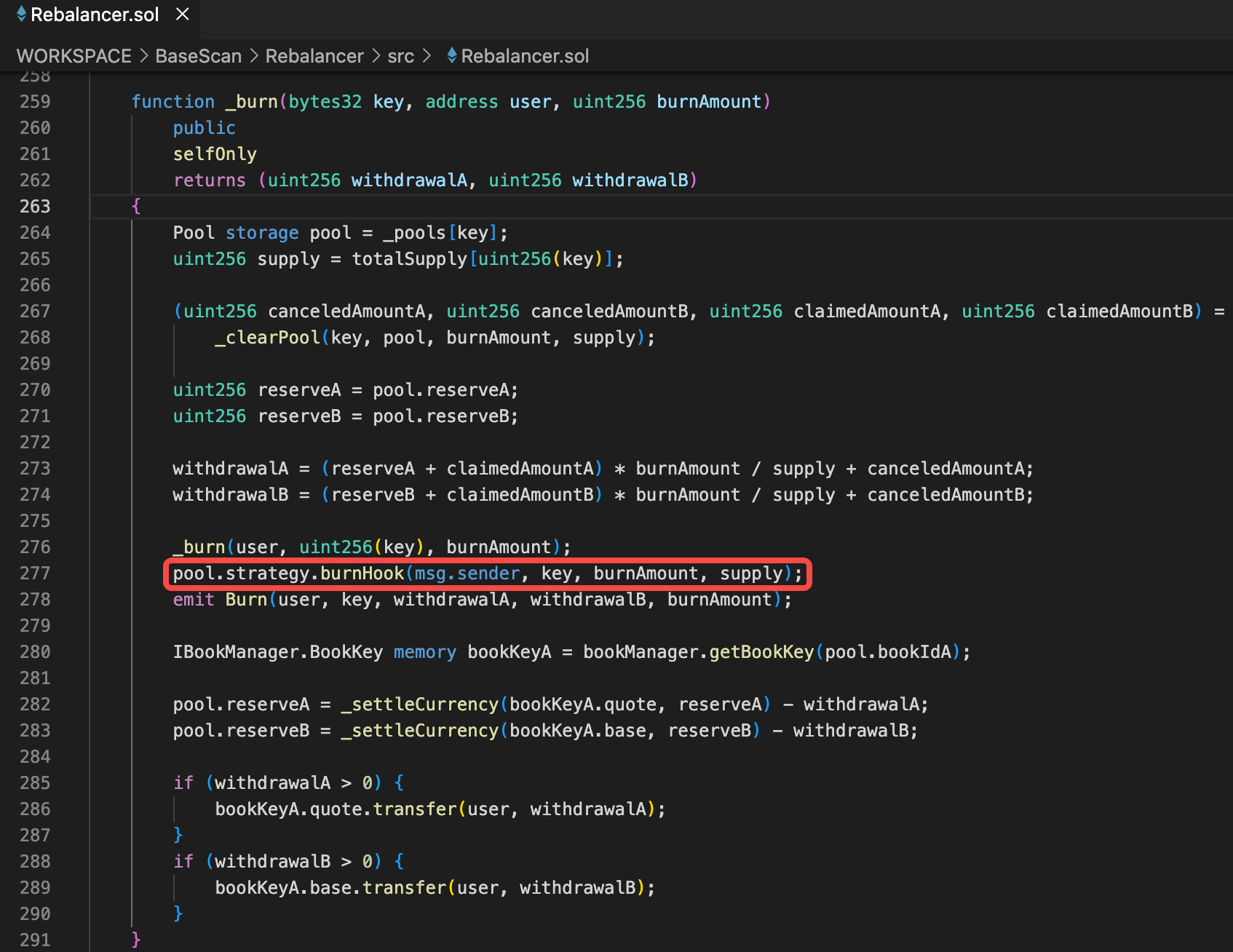Click bookKeyA.base.transfer on line 289
Viewport: 1233px width, 952px height.
point(330,888)
